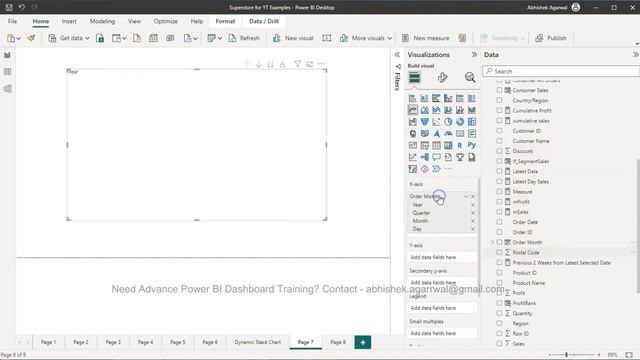Viewport: 640px width, 360px height.
Task: Add a new page with plus button
Action: tap(363, 342)
